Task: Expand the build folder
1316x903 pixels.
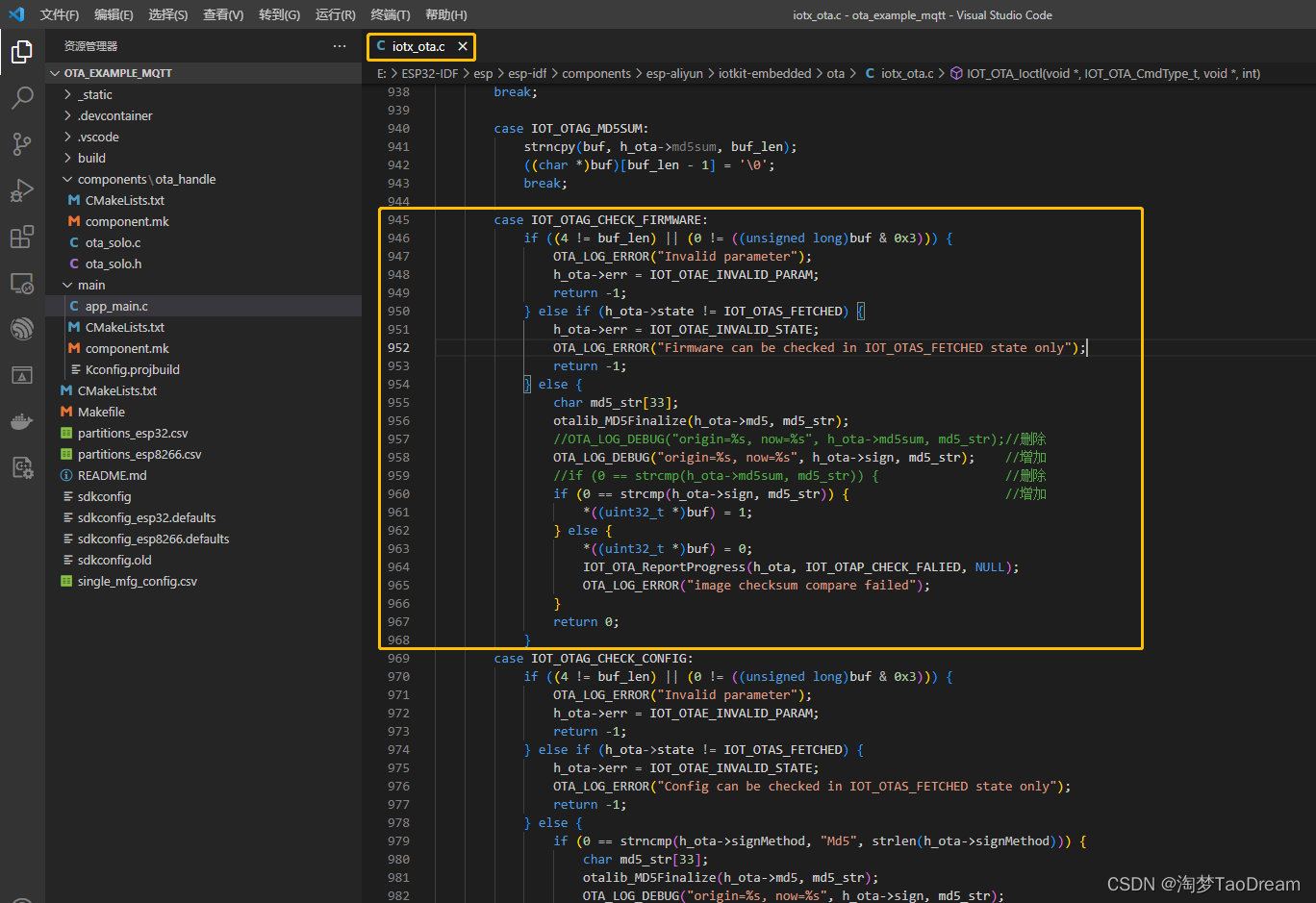Action: [x=91, y=158]
